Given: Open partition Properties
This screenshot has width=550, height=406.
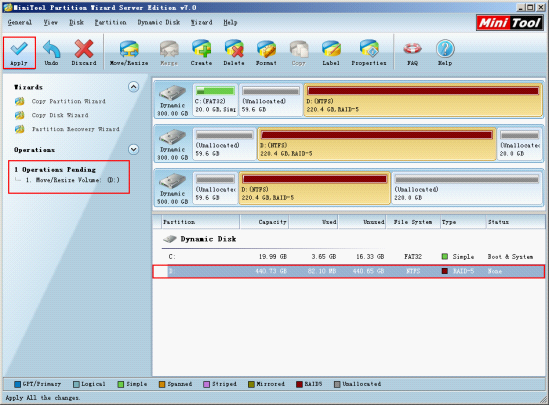Looking at the screenshot, I should coord(369,53).
